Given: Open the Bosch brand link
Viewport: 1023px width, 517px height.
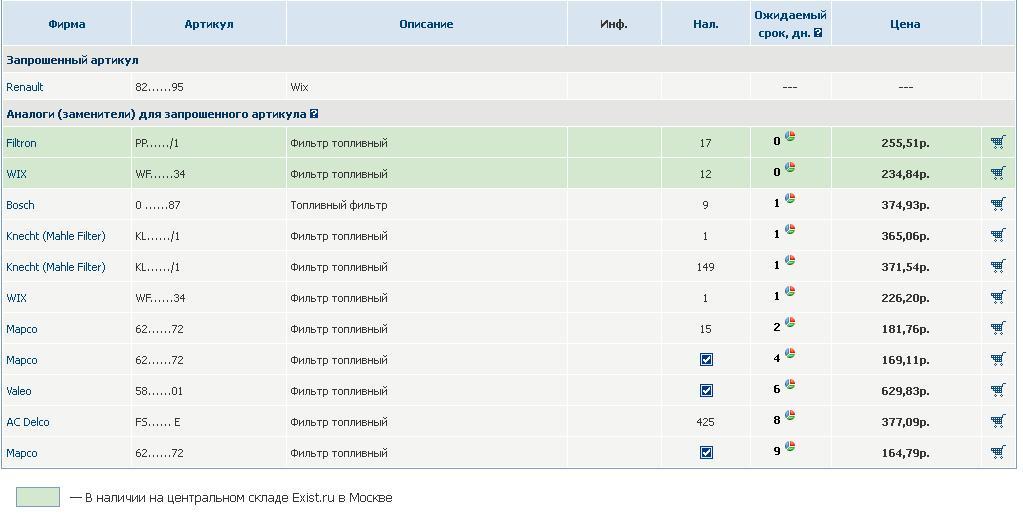Looking at the screenshot, I should pyautogui.click(x=20, y=205).
